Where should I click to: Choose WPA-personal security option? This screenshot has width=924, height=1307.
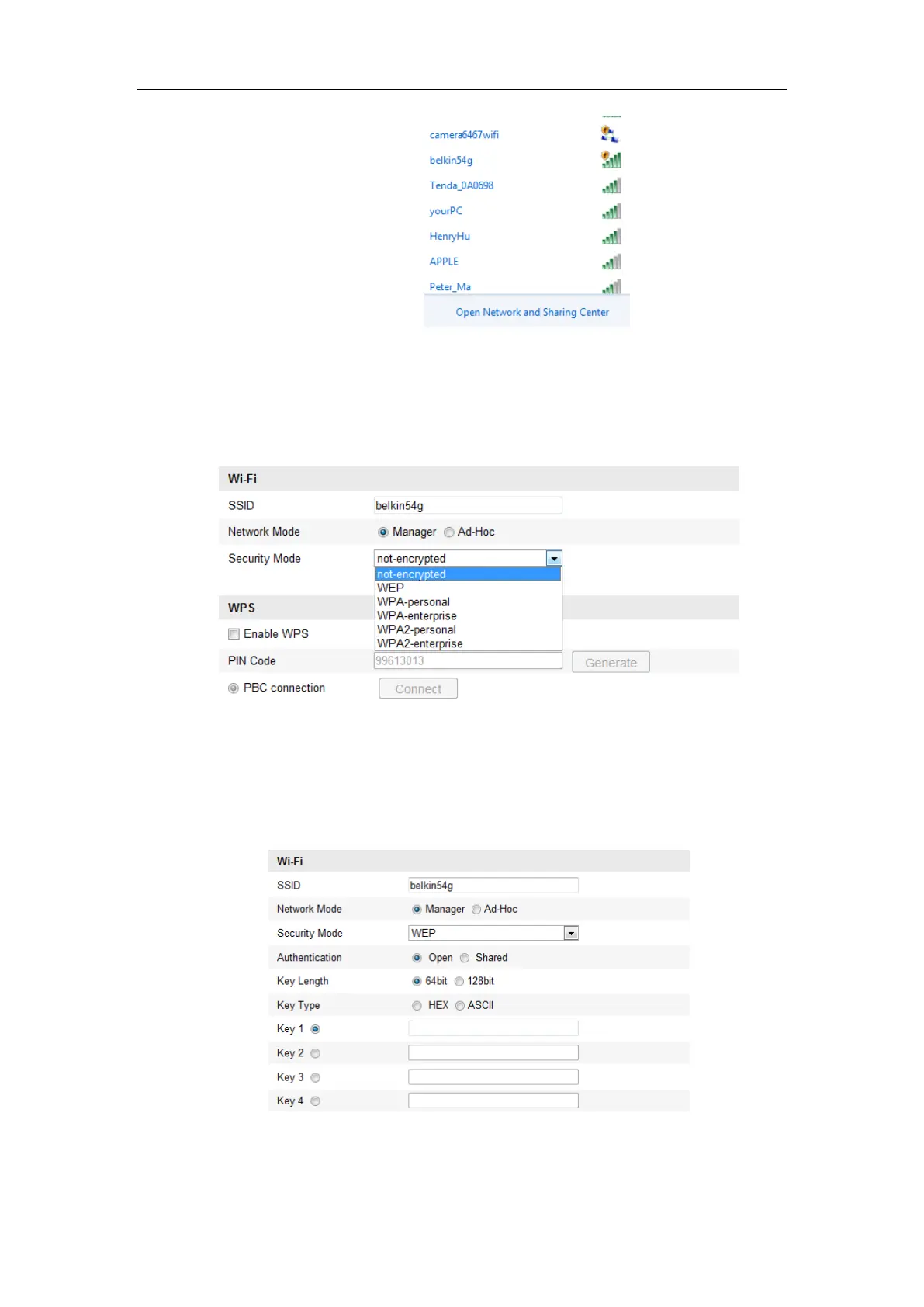click(x=468, y=602)
